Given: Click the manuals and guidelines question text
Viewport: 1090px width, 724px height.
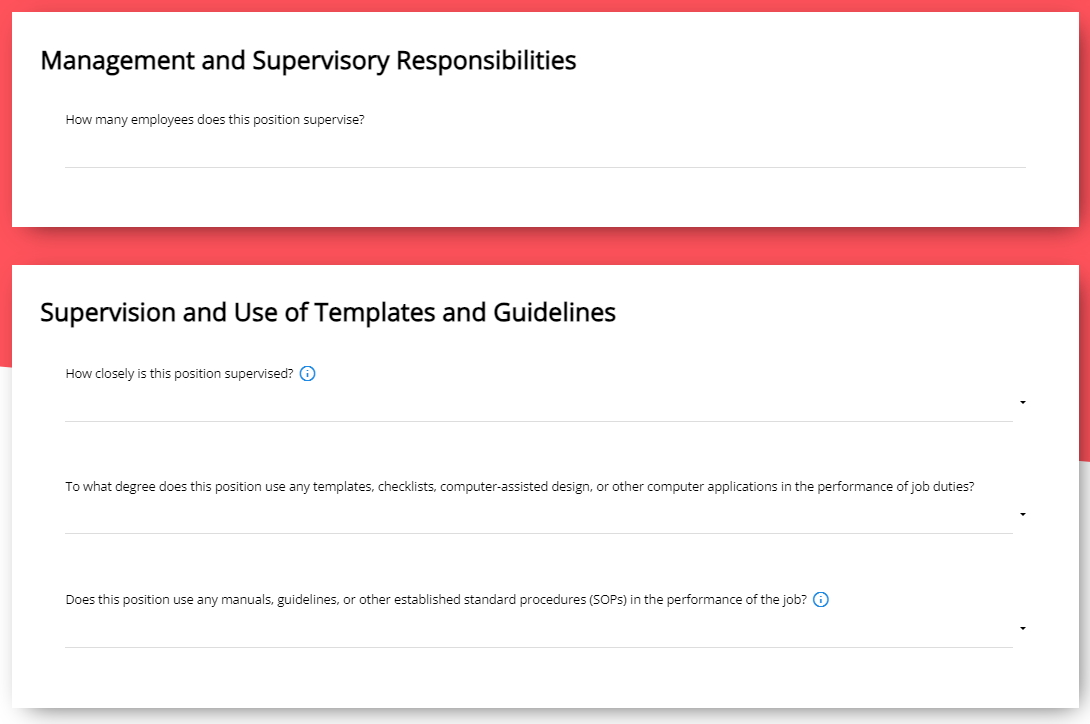Looking at the screenshot, I should 436,600.
